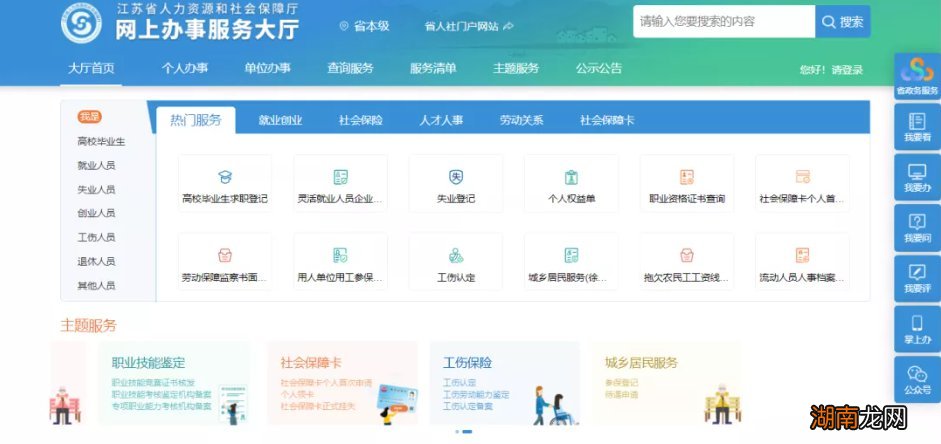The height and width of the screenshot is (444, 941).
Task: Open the 社会保障卡 theme card
Action: pyautogui.click(x=342, y=383)
